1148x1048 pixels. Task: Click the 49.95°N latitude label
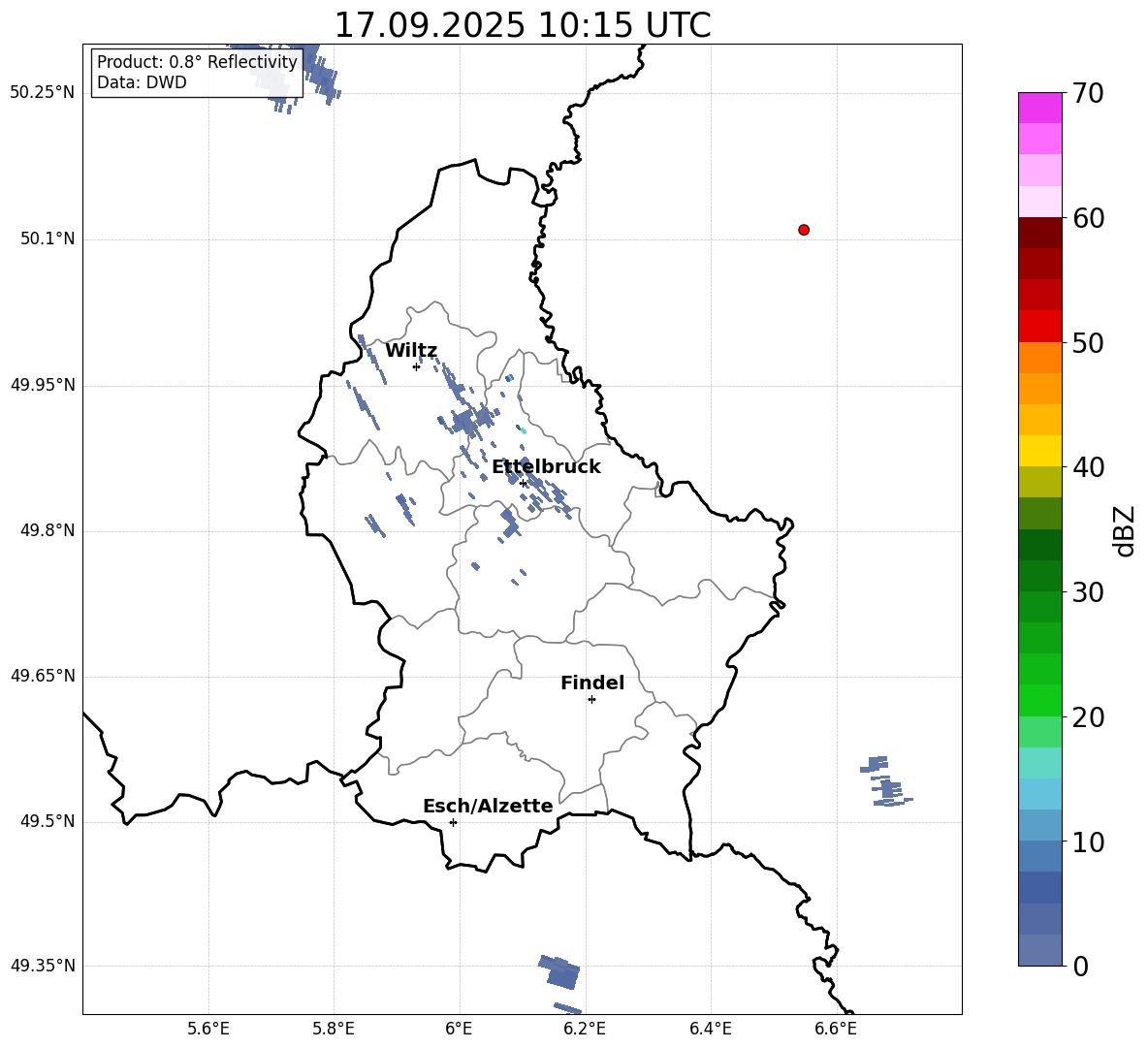[x=43, y=386]
